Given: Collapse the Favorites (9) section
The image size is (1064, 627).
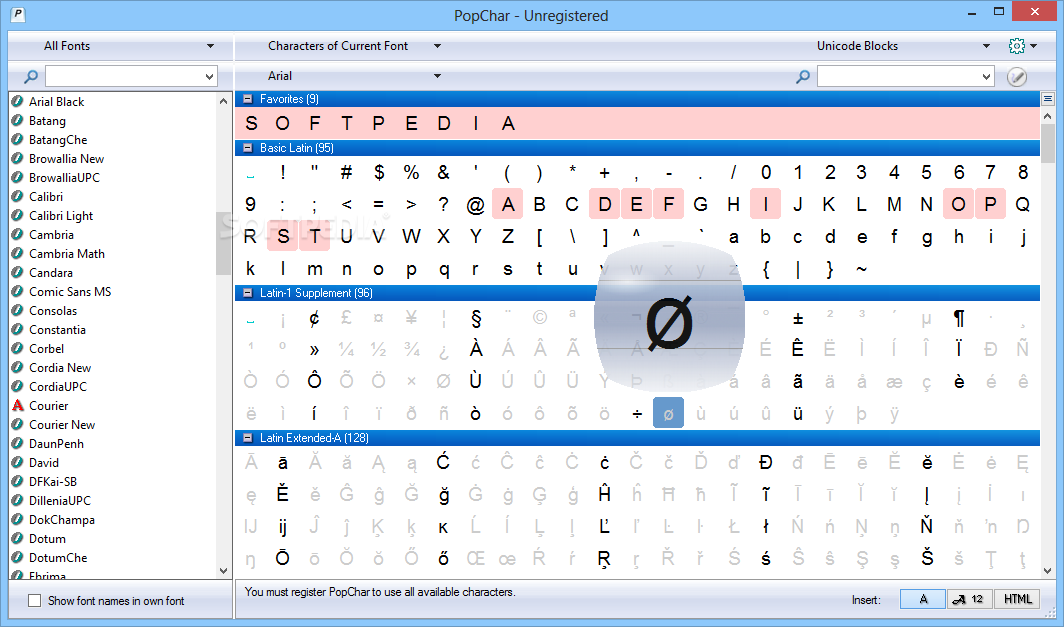Looking at the screenshot, I should point(248,99).
